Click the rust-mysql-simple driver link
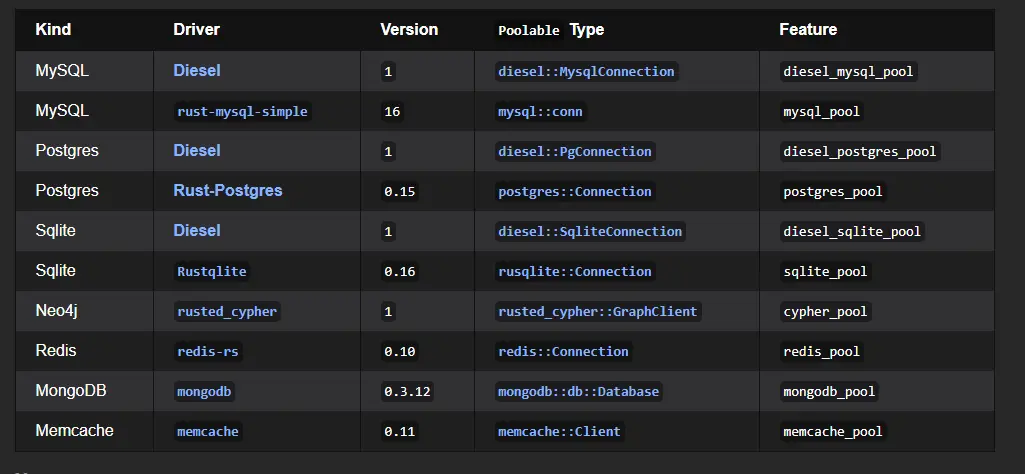 [243, 111]
